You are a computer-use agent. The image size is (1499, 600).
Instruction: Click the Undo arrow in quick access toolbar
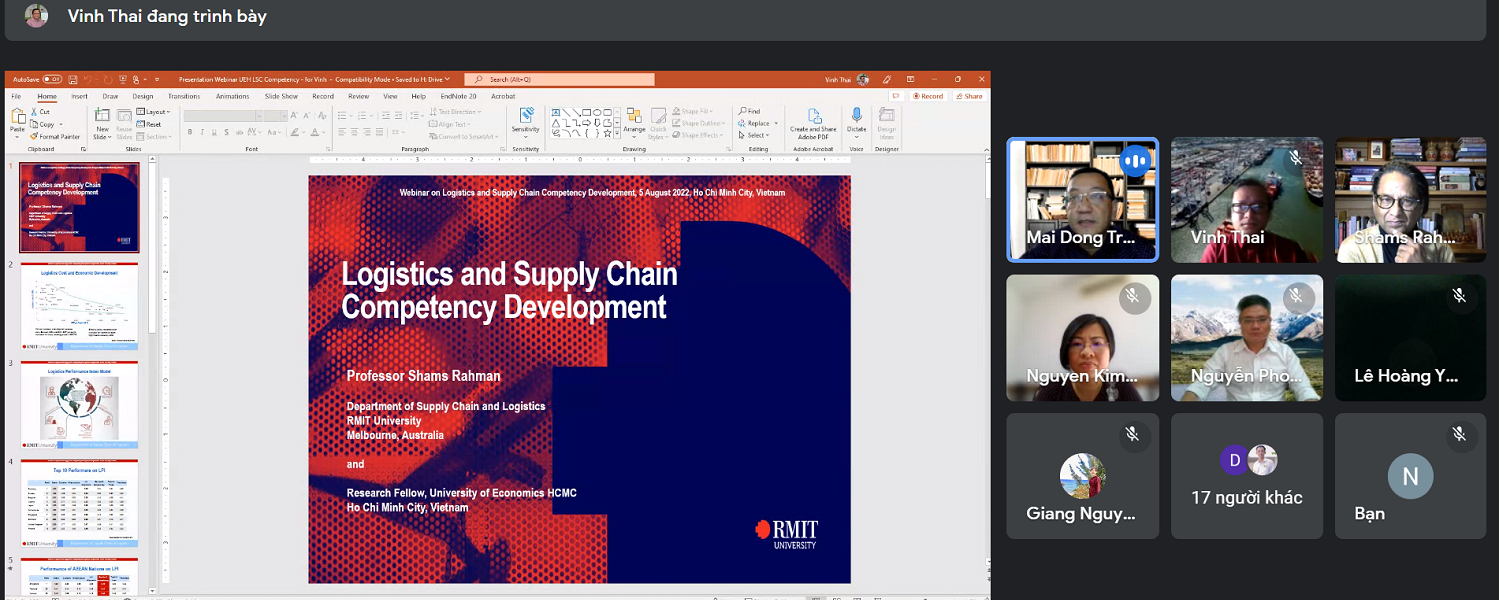click(88, 79)
